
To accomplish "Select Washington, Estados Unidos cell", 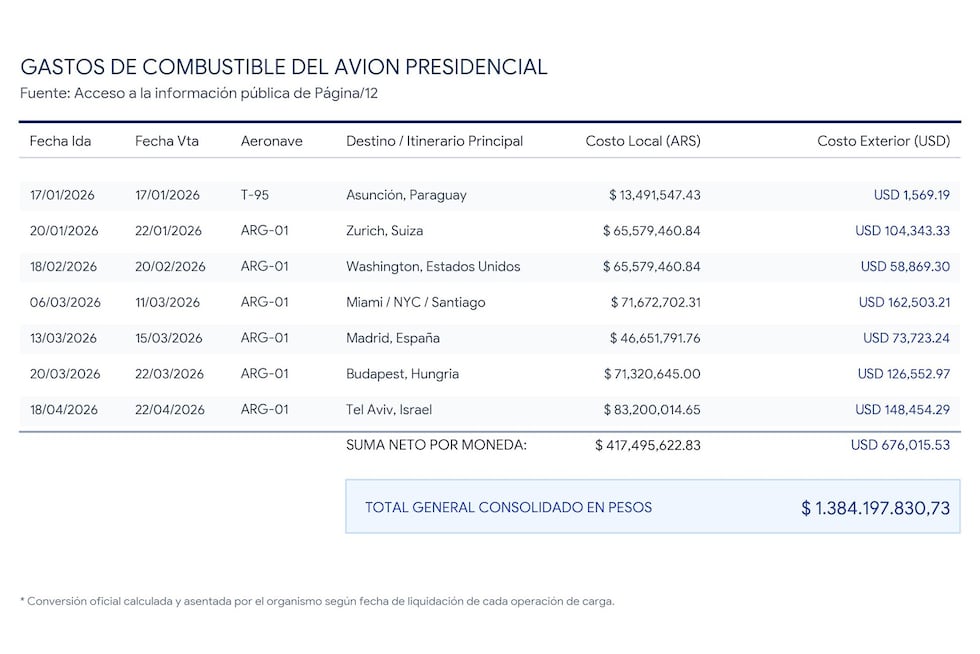I will coord(433,266).
